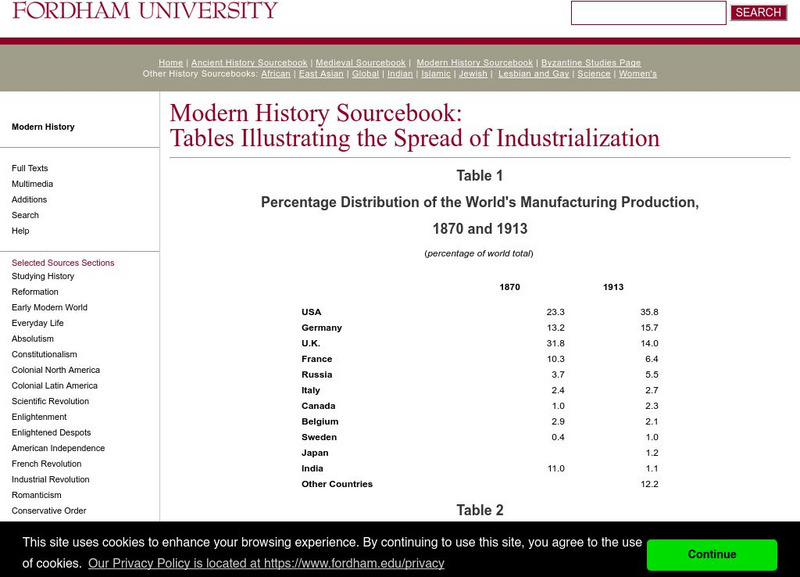Click the green Continue button
Viewport: 800px width, 577px height.
(x=713, y=554)
